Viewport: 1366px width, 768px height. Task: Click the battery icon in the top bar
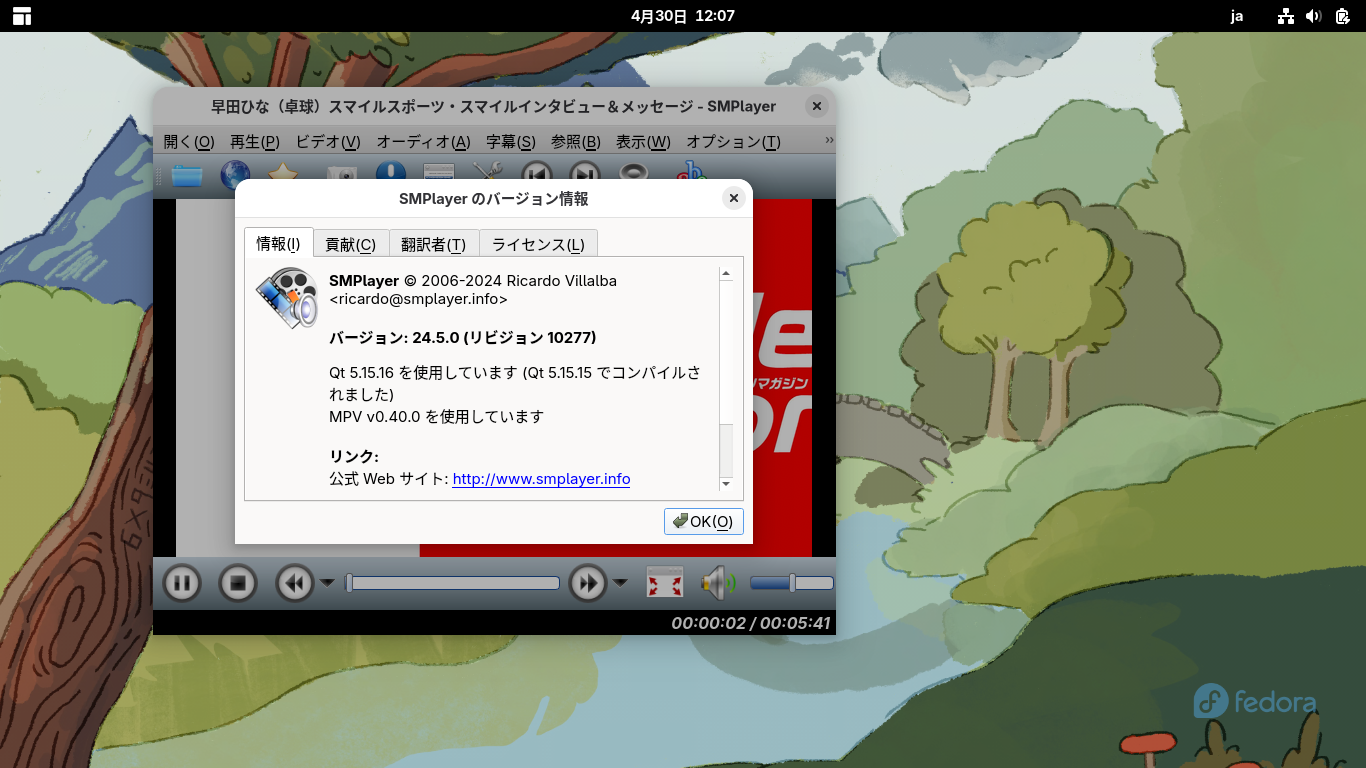click(1342, 16)
